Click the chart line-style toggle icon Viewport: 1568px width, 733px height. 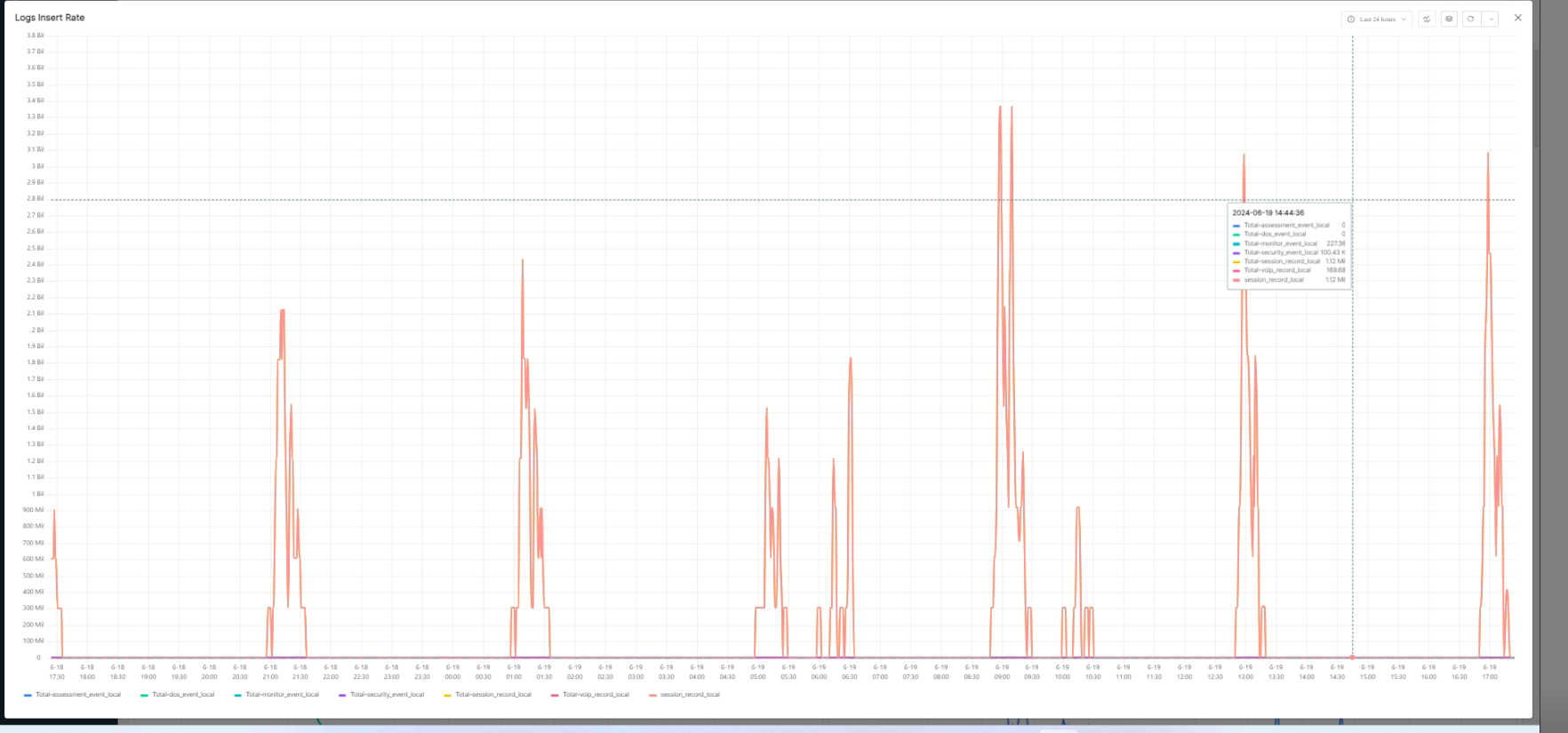click(x=1427, y=19)
